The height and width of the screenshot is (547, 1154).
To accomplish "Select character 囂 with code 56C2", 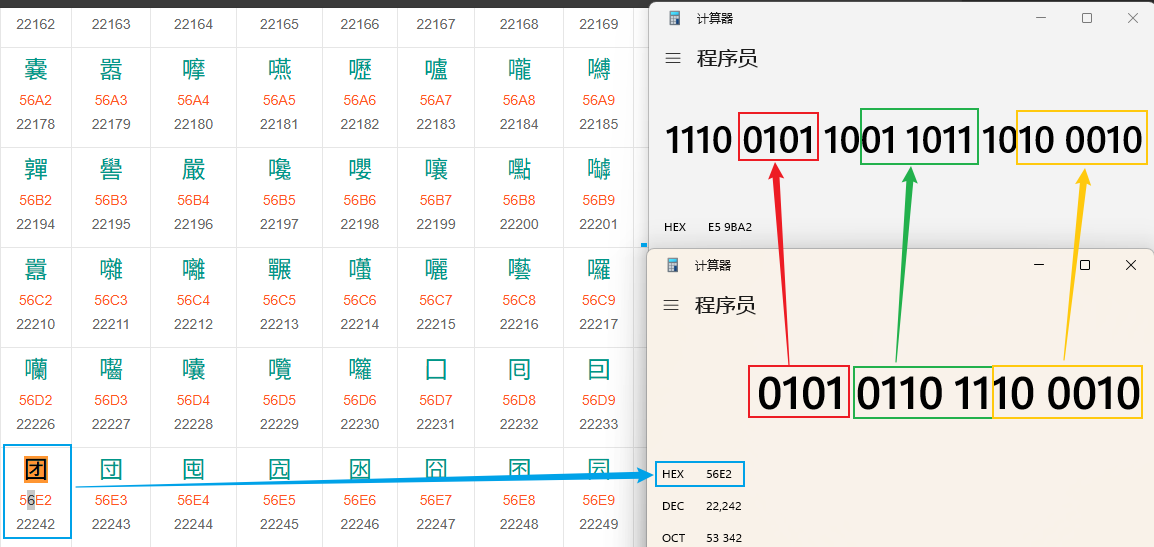I will click(36, 269).
